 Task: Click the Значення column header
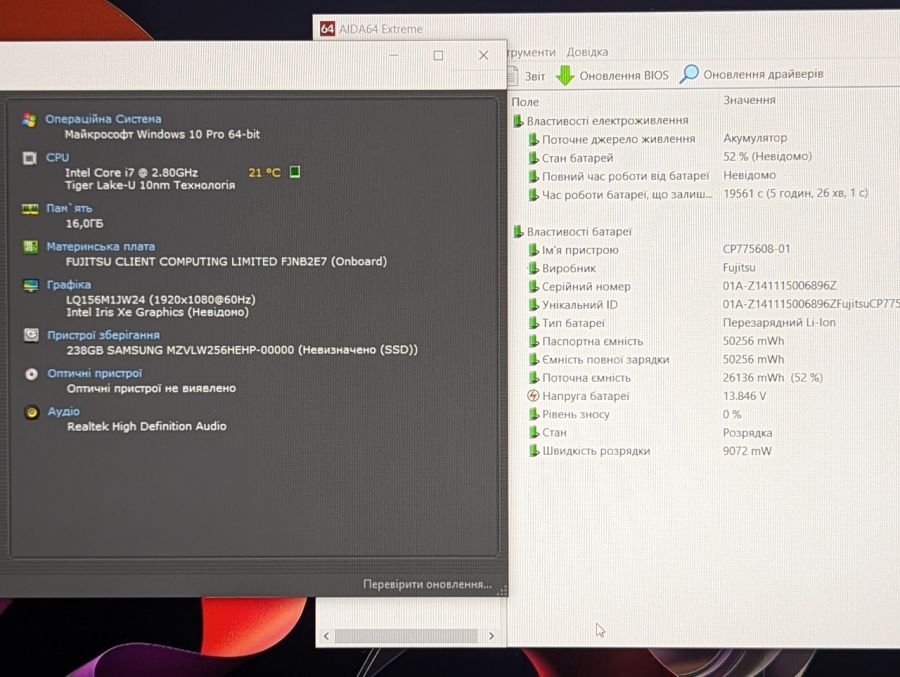(x=749, y=100)
